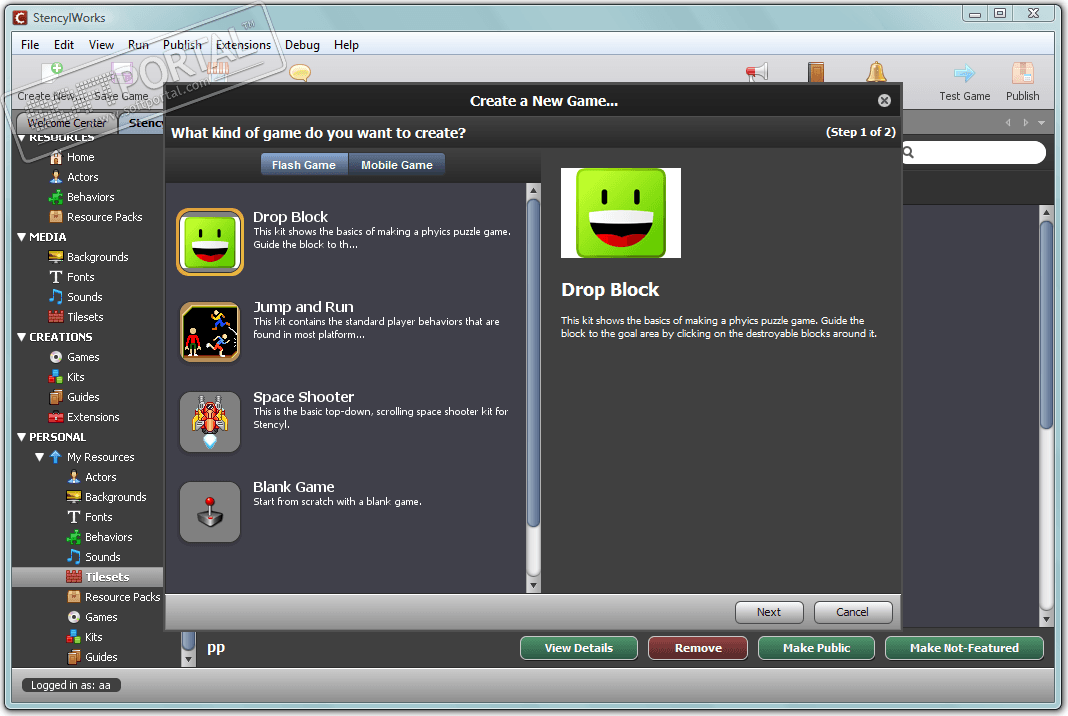Select Games under My Resources
Image resolution: width=1068 pixels, height=716 pixels.
pyautogui.click(x=101, y=617)
